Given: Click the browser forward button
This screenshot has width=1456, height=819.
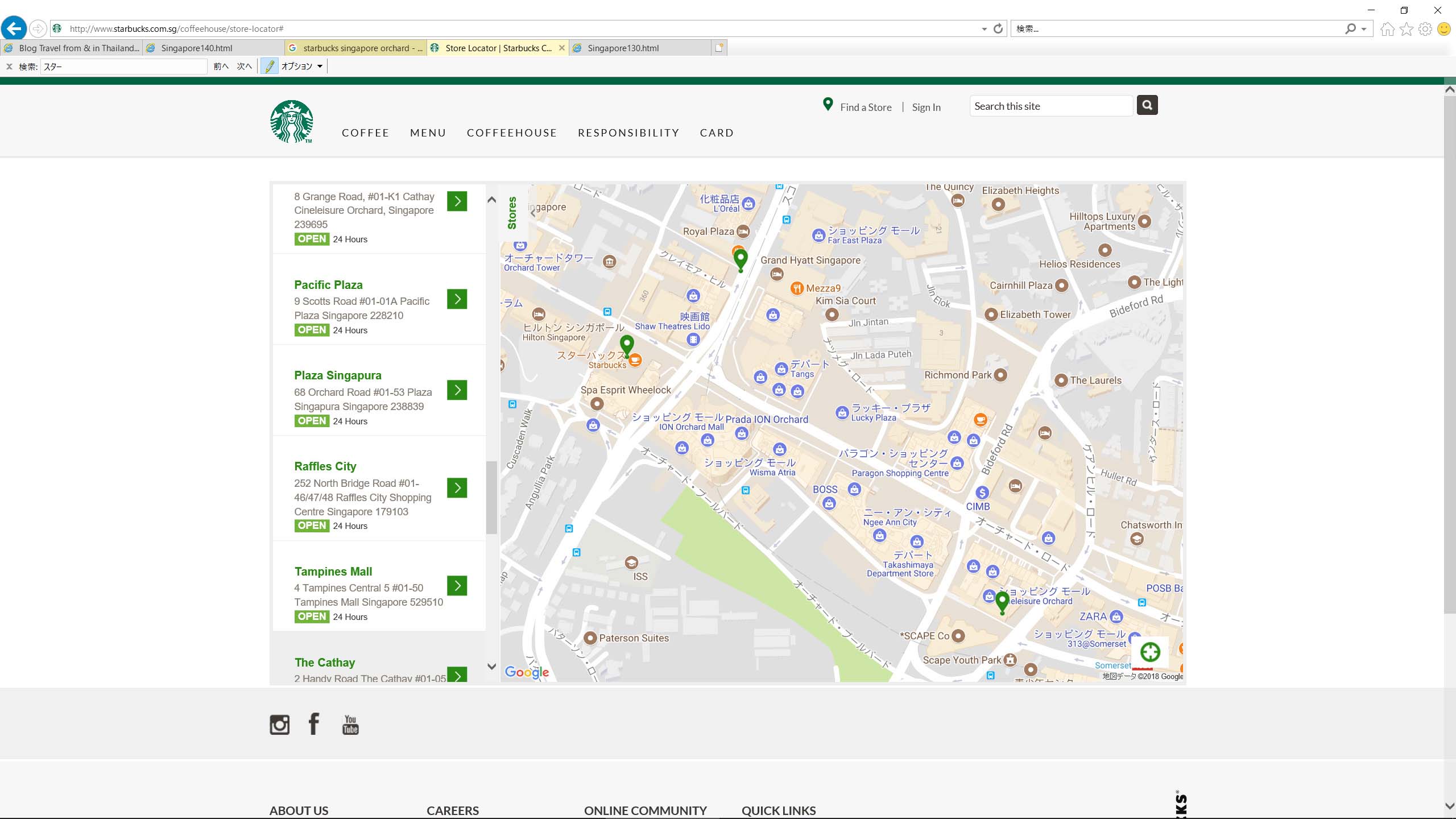Looking at the screenshot, I should [x=38, y=28].
